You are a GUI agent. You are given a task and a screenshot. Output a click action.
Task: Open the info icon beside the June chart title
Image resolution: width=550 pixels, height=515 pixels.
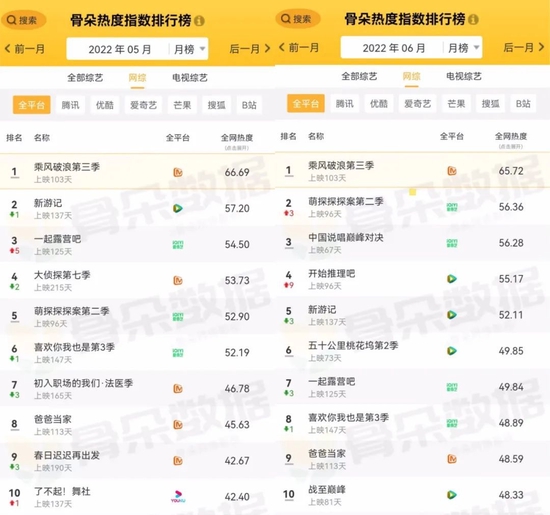(x=473, y=19)
